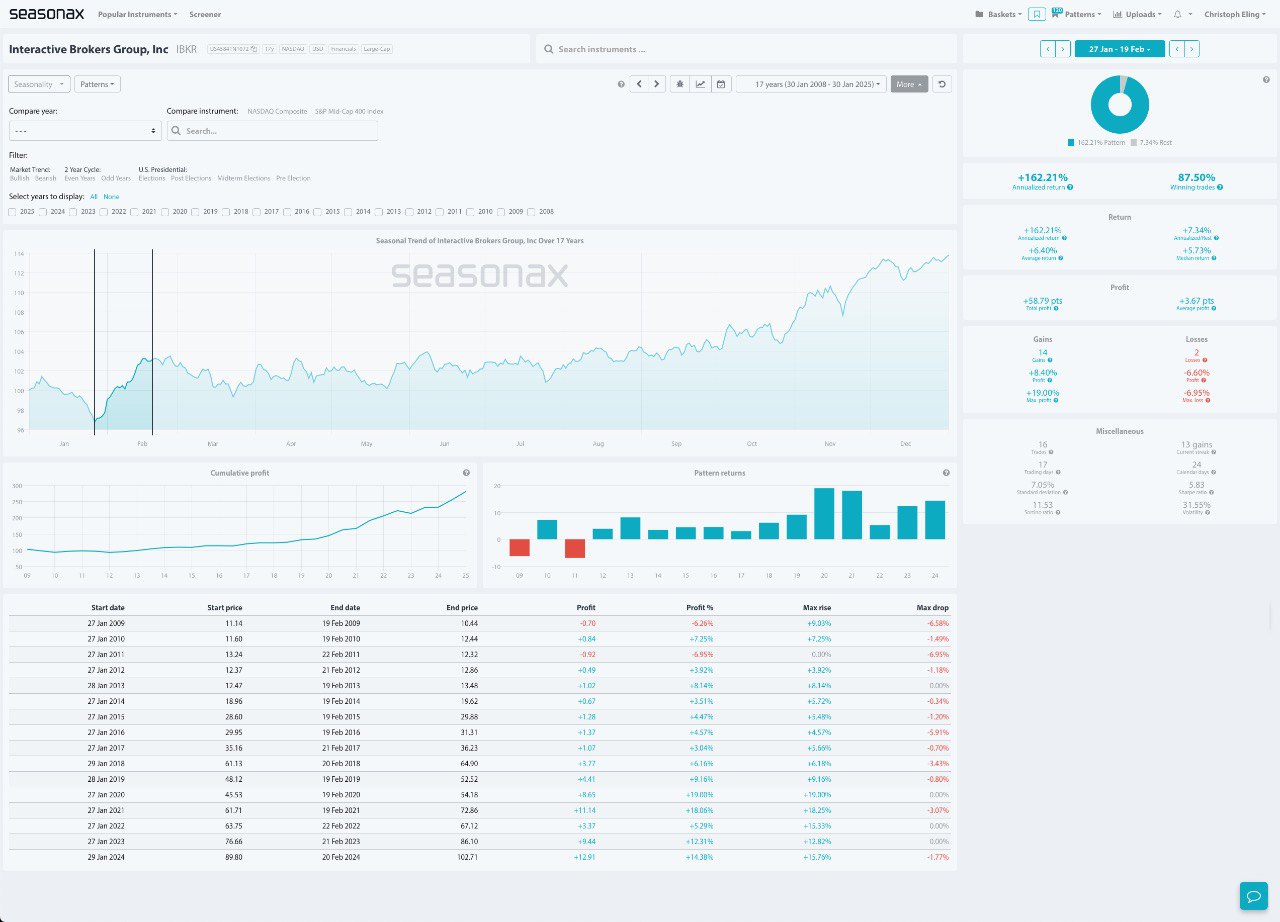Open the 27 Jan - 19 Feb dropdown
The width and height of the screenshot is (1280, 922).
(1119, 48)
